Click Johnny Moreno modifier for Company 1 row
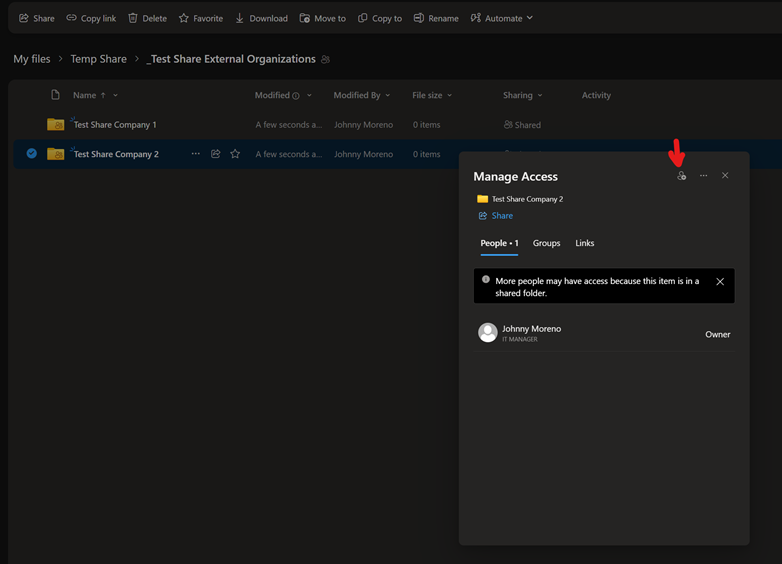This screenshot has height=564, width=782. (x=364, y=125)
